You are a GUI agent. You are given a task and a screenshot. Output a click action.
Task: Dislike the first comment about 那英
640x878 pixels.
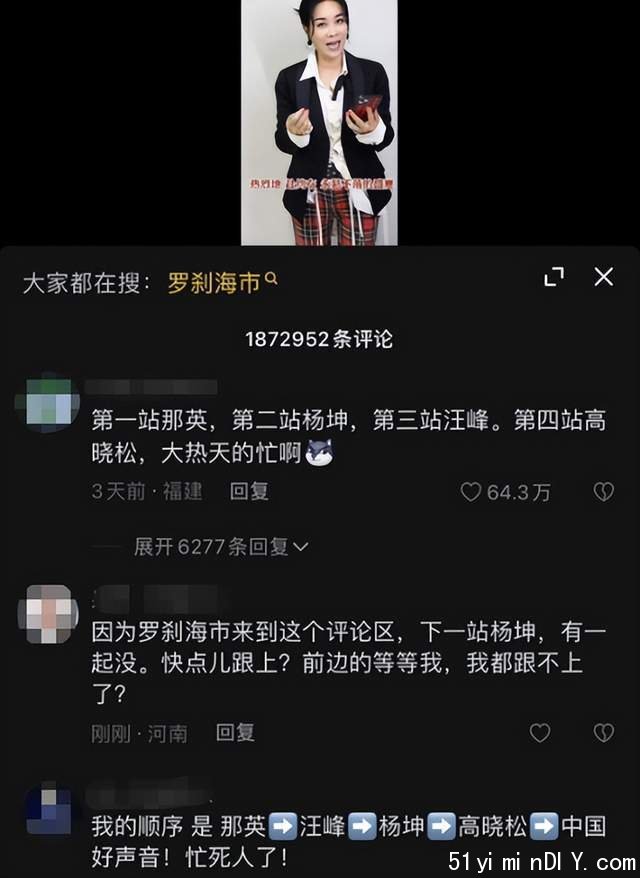click(x=604, y=492)
